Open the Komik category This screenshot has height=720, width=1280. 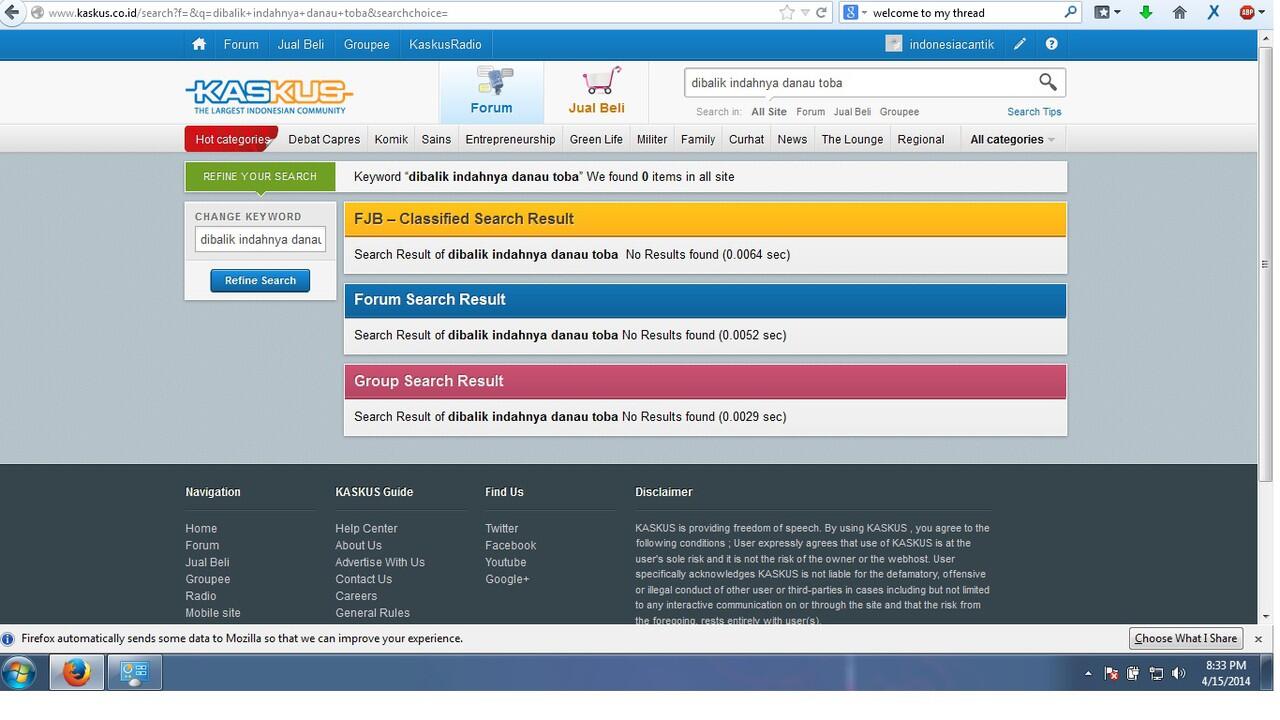coord(391,139)
